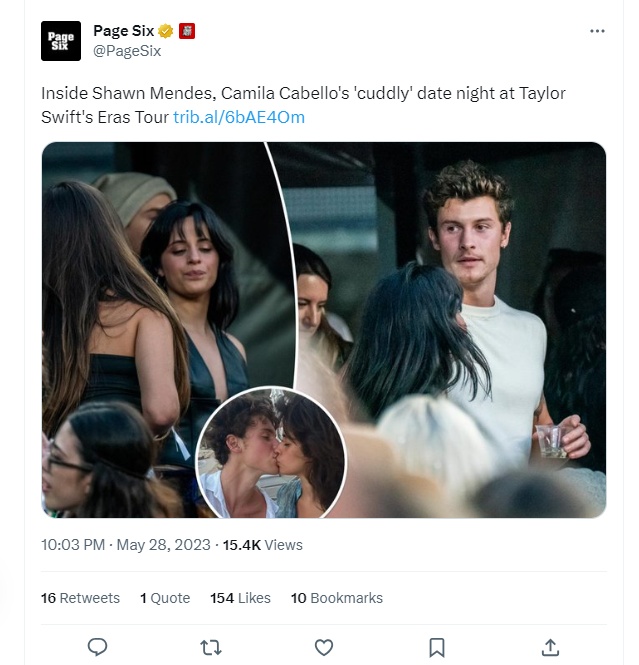Click the gold verified badge
Screen dimensions: 639x665
point(165,31)
